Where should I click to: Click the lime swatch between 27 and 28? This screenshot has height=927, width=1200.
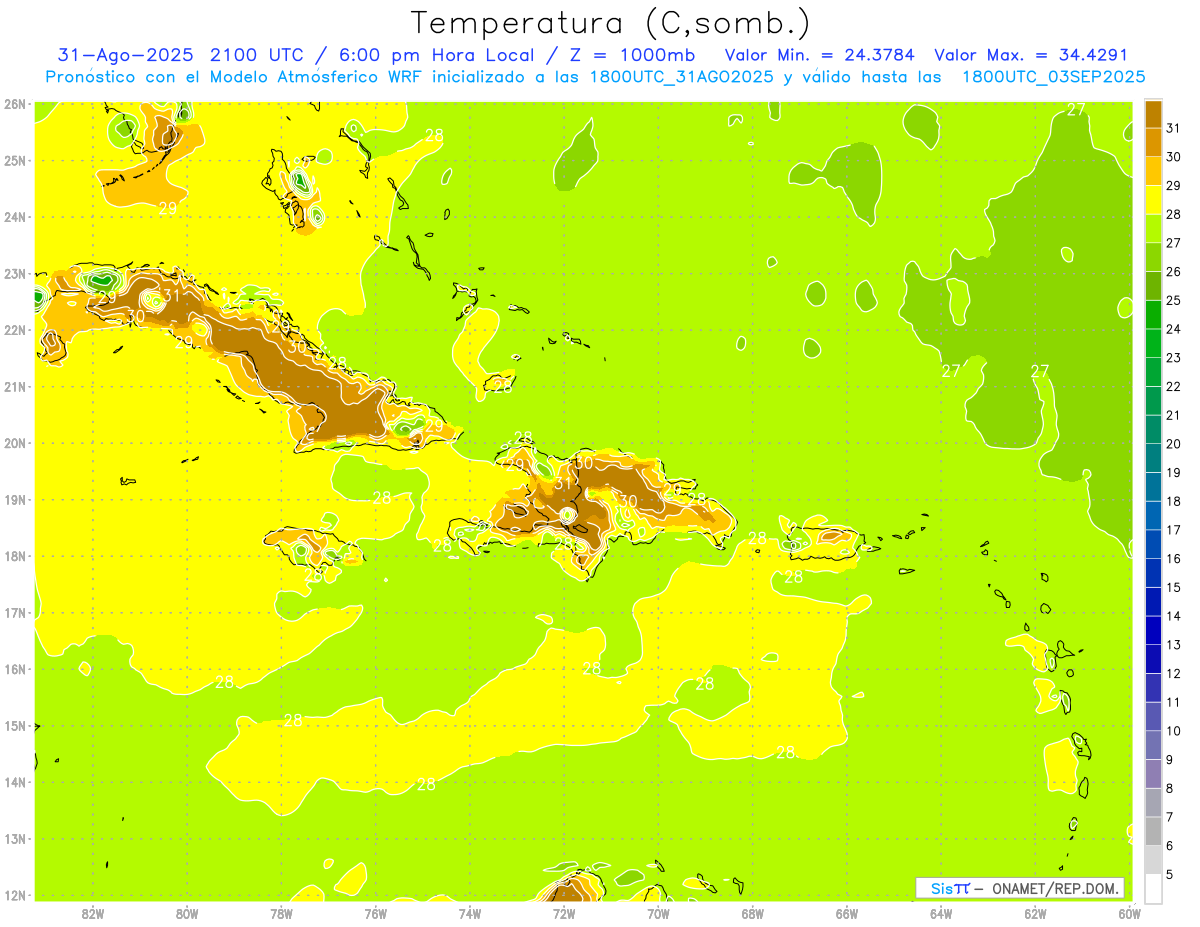tap(1153, 228)
